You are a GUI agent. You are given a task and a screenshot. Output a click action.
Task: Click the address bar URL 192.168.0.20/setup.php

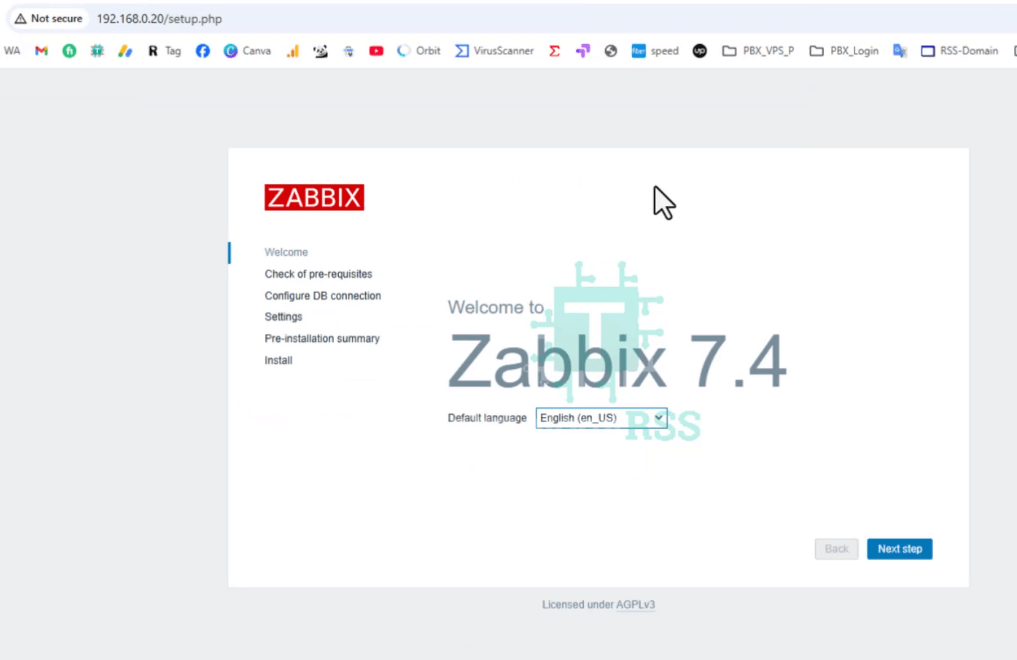click(x=159, y=19)
